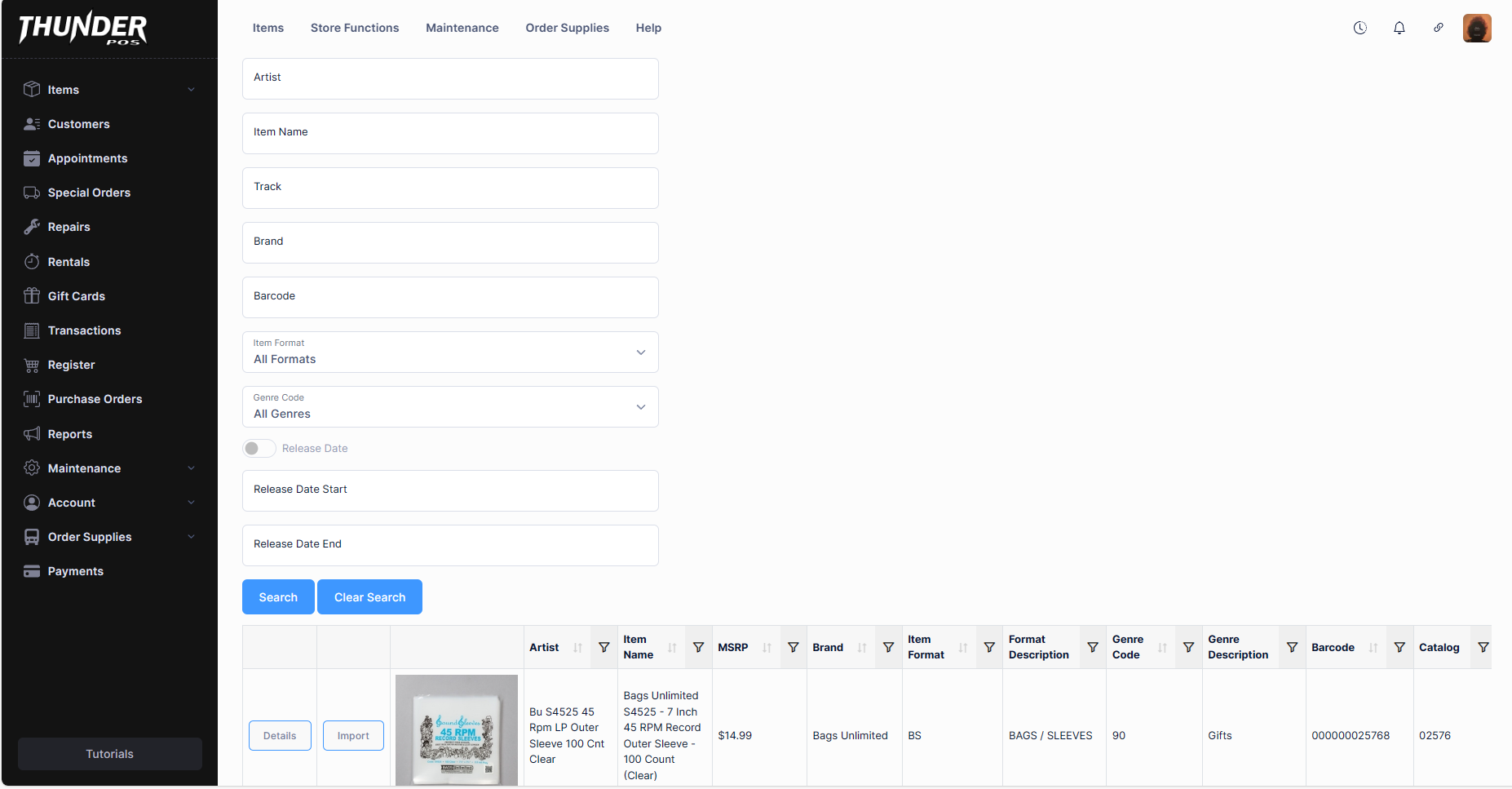Go to Repairs in sidebar
The height and width of the screenshot is (789, 1512).
pyautogui.click(x=69, y=227)
